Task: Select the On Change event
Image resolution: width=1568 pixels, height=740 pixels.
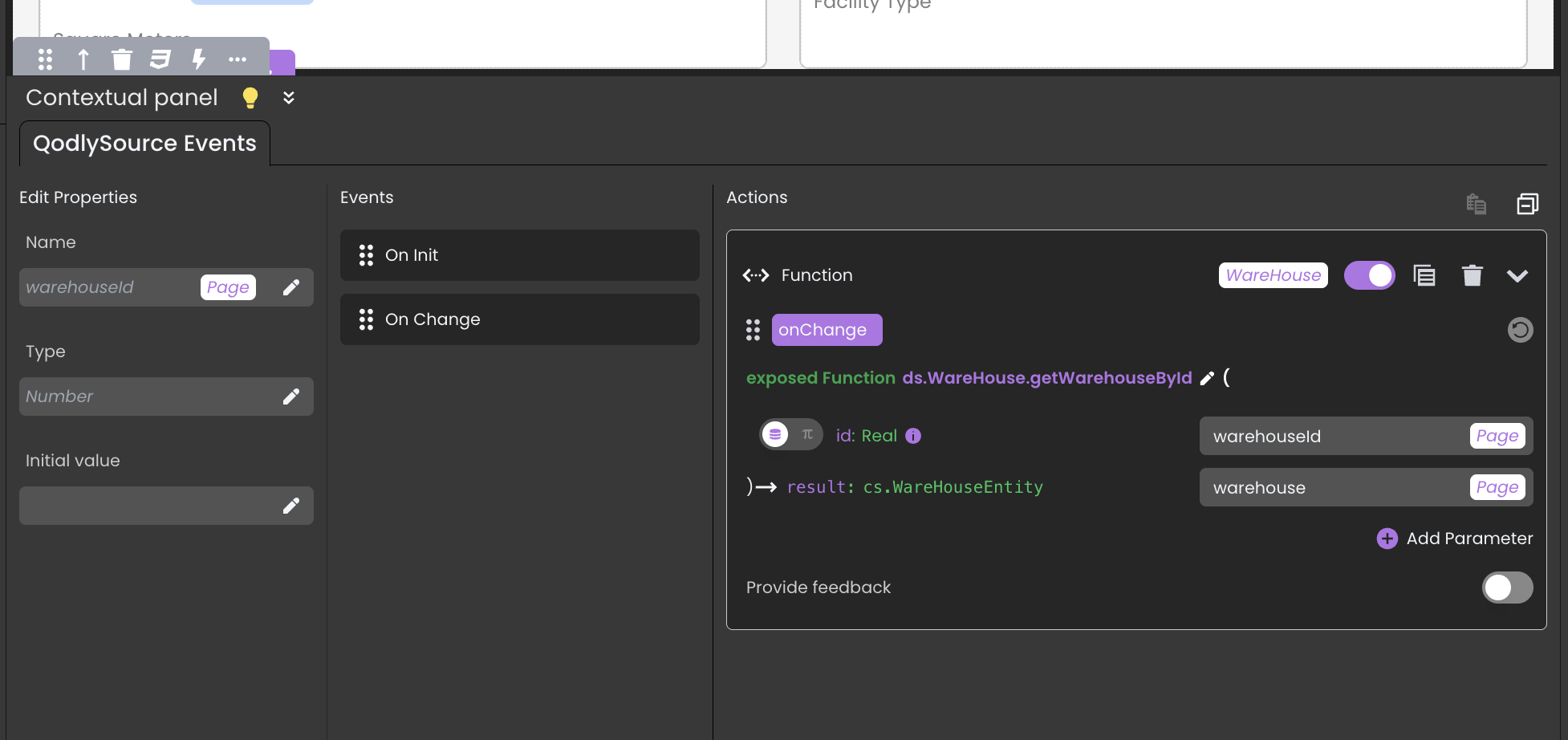Action: 519,319
